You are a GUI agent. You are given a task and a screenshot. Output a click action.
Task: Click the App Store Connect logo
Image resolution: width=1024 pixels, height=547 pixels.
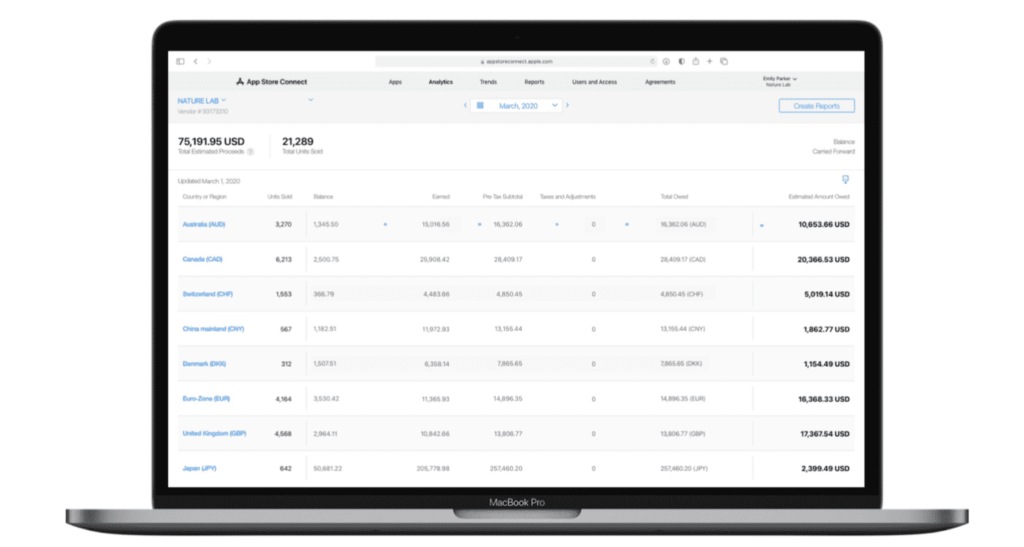[x=272, y=82]
